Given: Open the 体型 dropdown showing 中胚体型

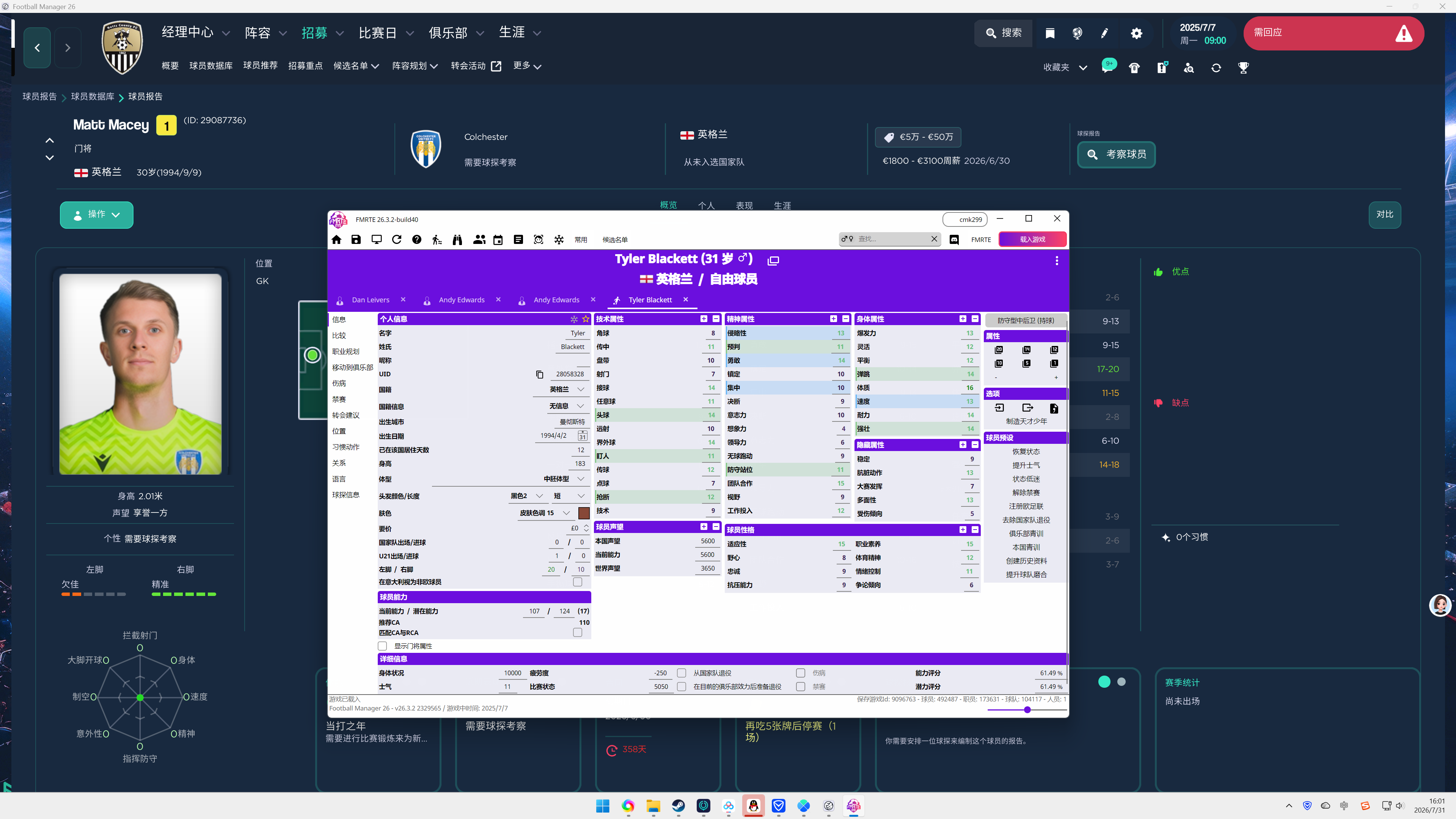Looking at the screenshot, I should pos(565,479).
